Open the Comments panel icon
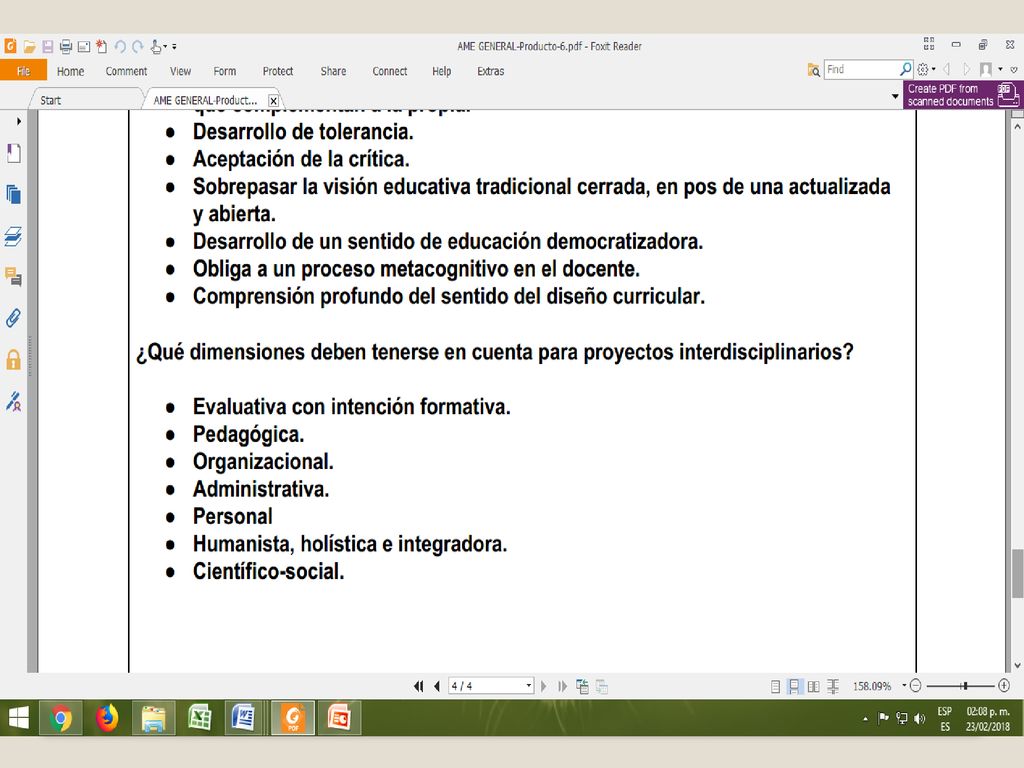Screen dimensions: 1024x768 (14, 276)
